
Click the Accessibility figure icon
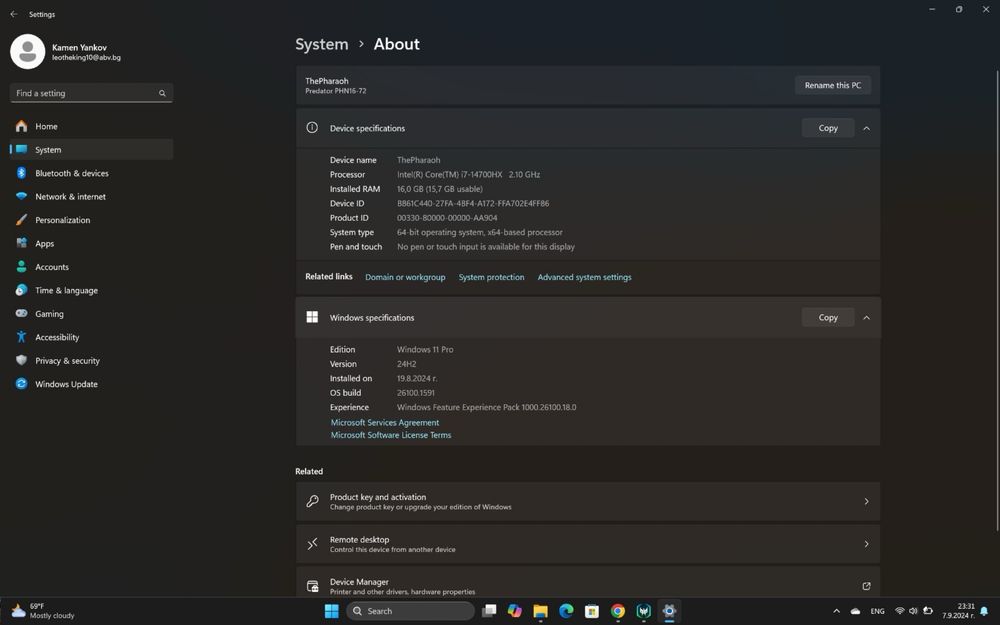point(21,337)
